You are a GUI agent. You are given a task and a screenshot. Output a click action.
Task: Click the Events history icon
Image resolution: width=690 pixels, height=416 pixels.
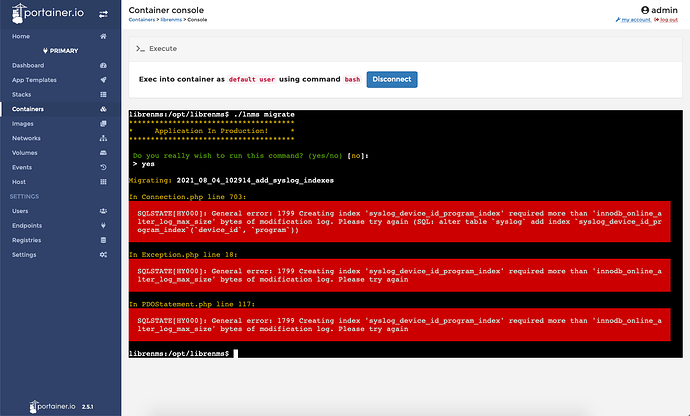click(103, 167)
